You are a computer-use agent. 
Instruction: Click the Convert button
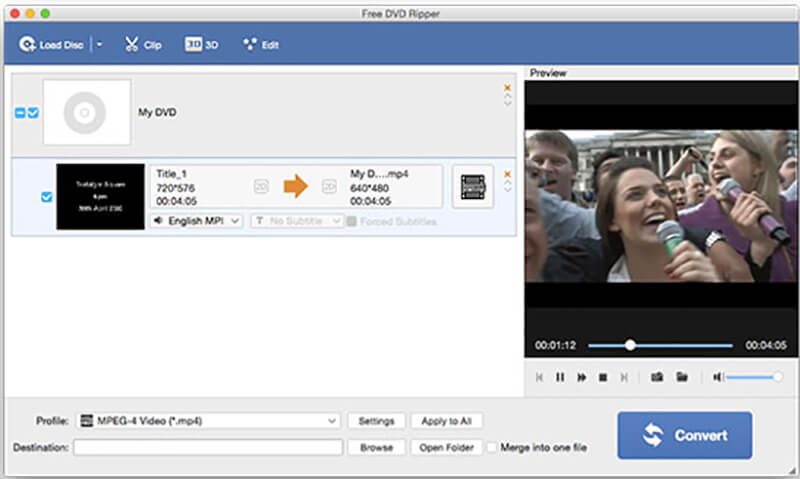684,435
